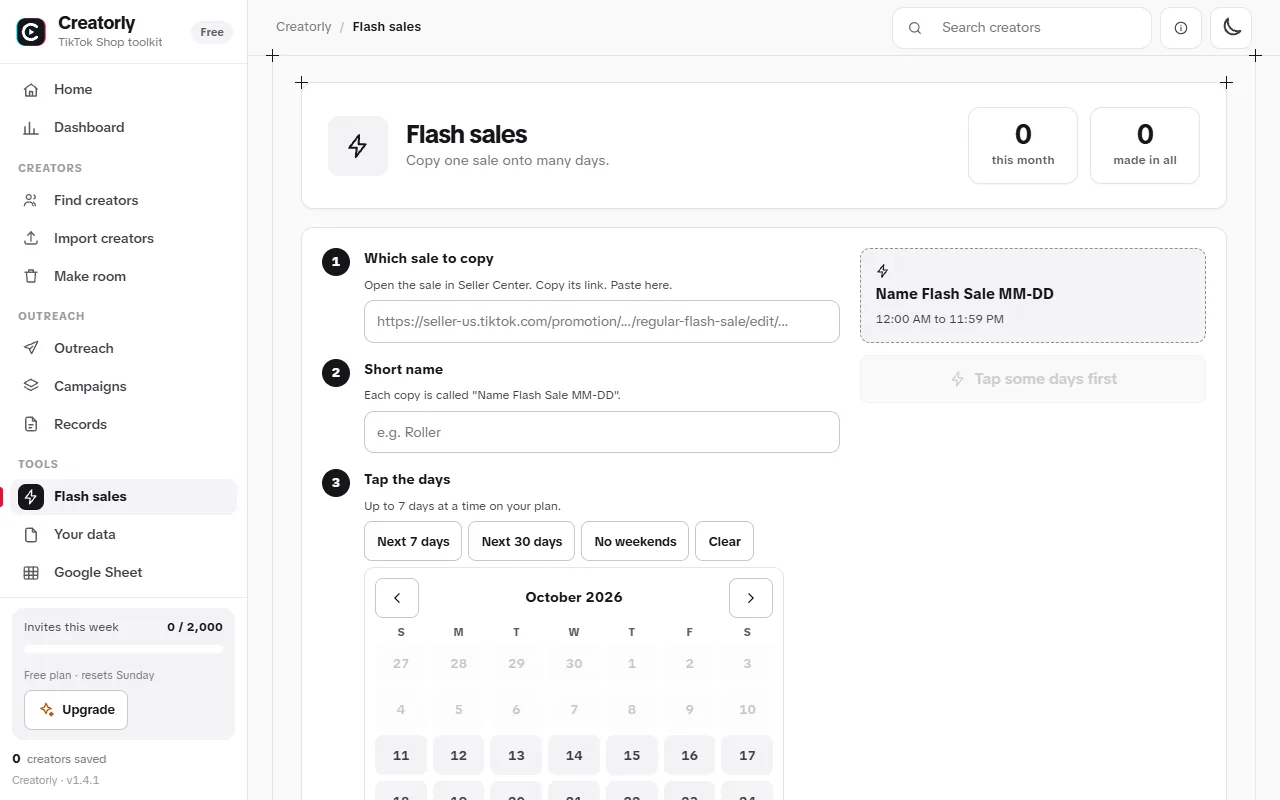Open Outreach paper plane icon
This screenshot has width=1280, height=800.
point(31,348)
